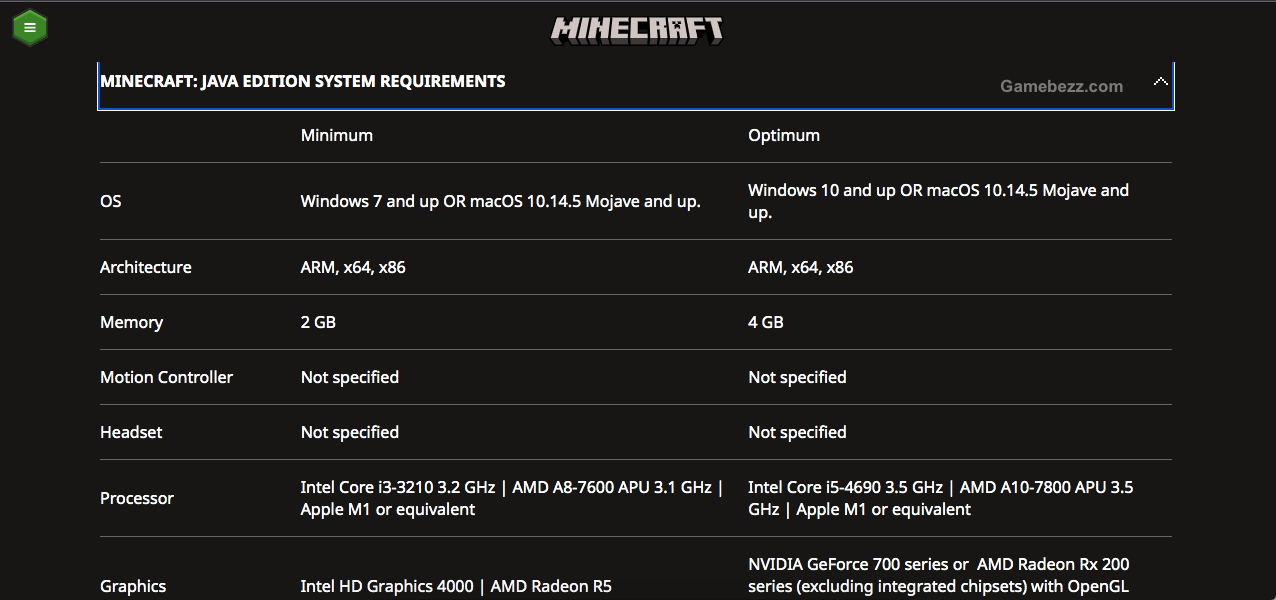The image size is (1276, 600).
Task: Select minimum "Not specified" for Motion Controller
Action: tap(350, 377)
